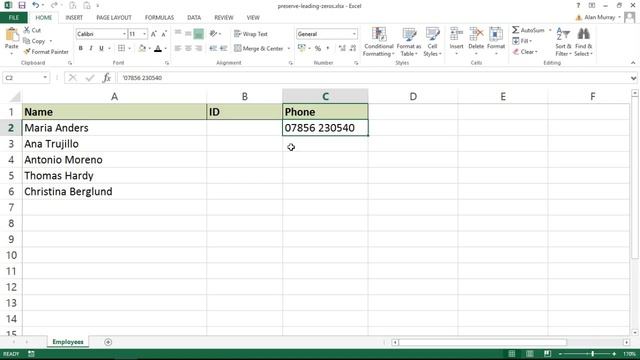Click Wrap Text button
Image resolution: width=640 pixels, height=360 pixels.
click(x=251, y=34)
